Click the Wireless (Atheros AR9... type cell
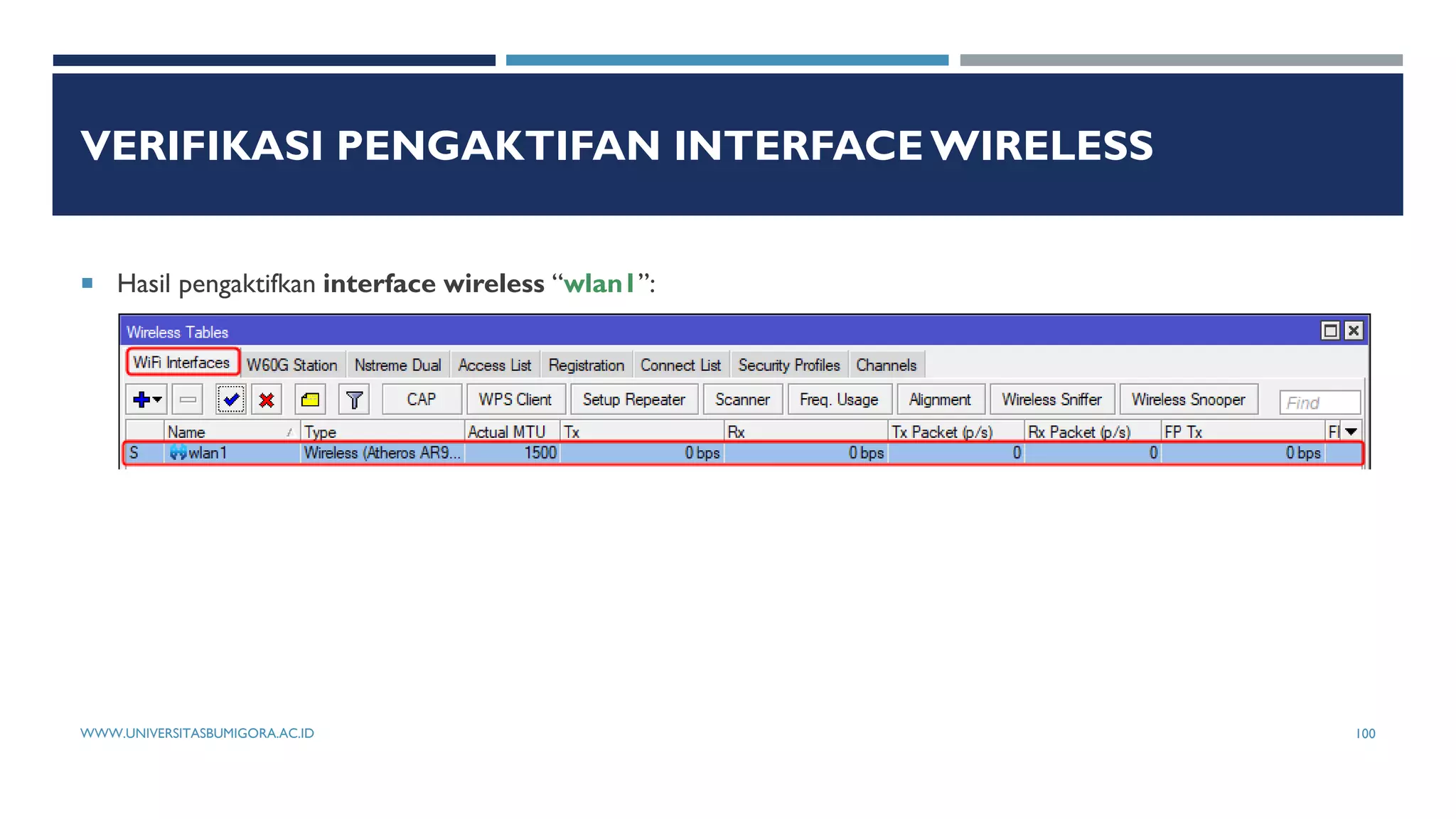Image resolution: width=1456 pixels, height=819 pixels. [x=382, y=453]
